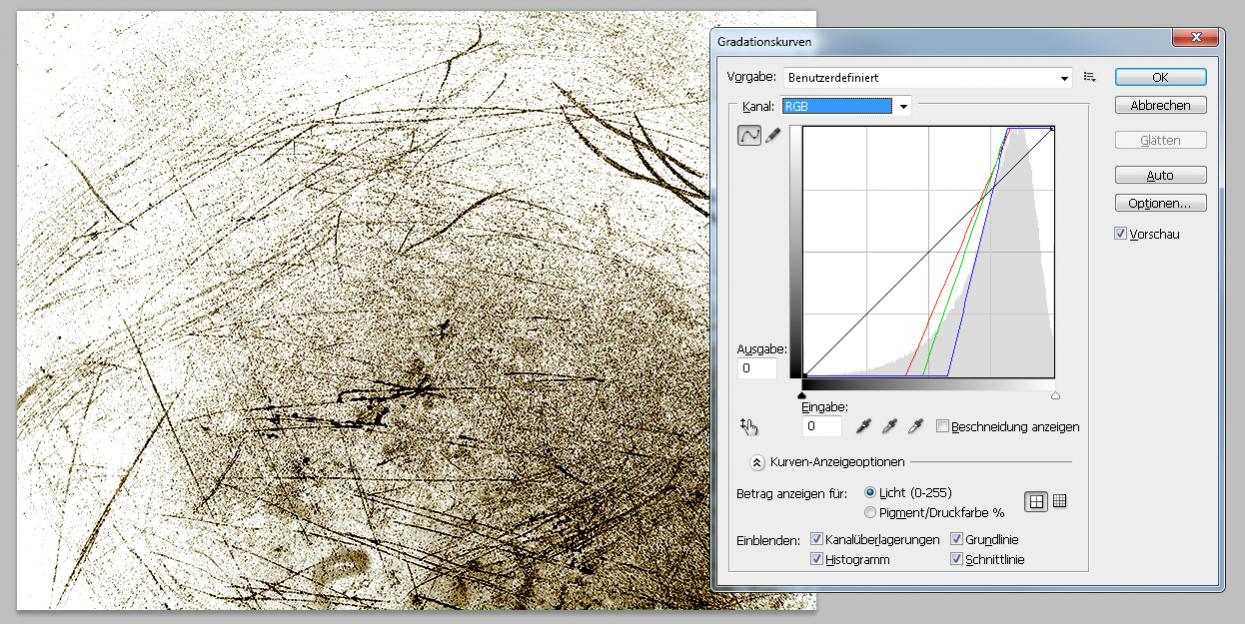Select the bottom-left curve point
Image resolution: width=1245 pixels, height=624 pixels.
tap(804, 377)
